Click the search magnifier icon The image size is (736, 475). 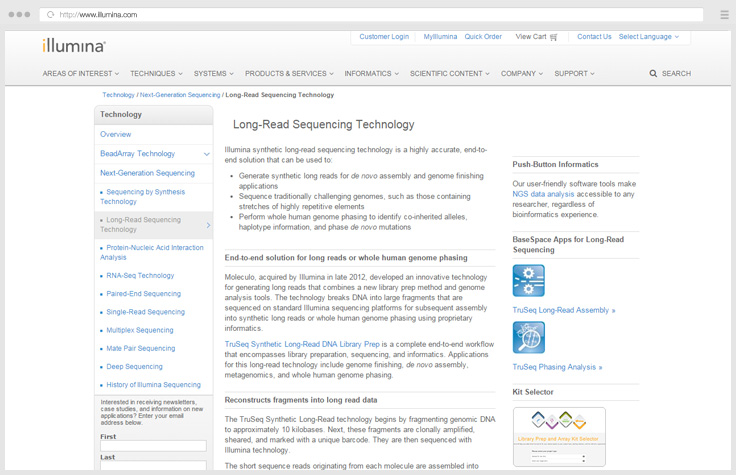[653, 74]
